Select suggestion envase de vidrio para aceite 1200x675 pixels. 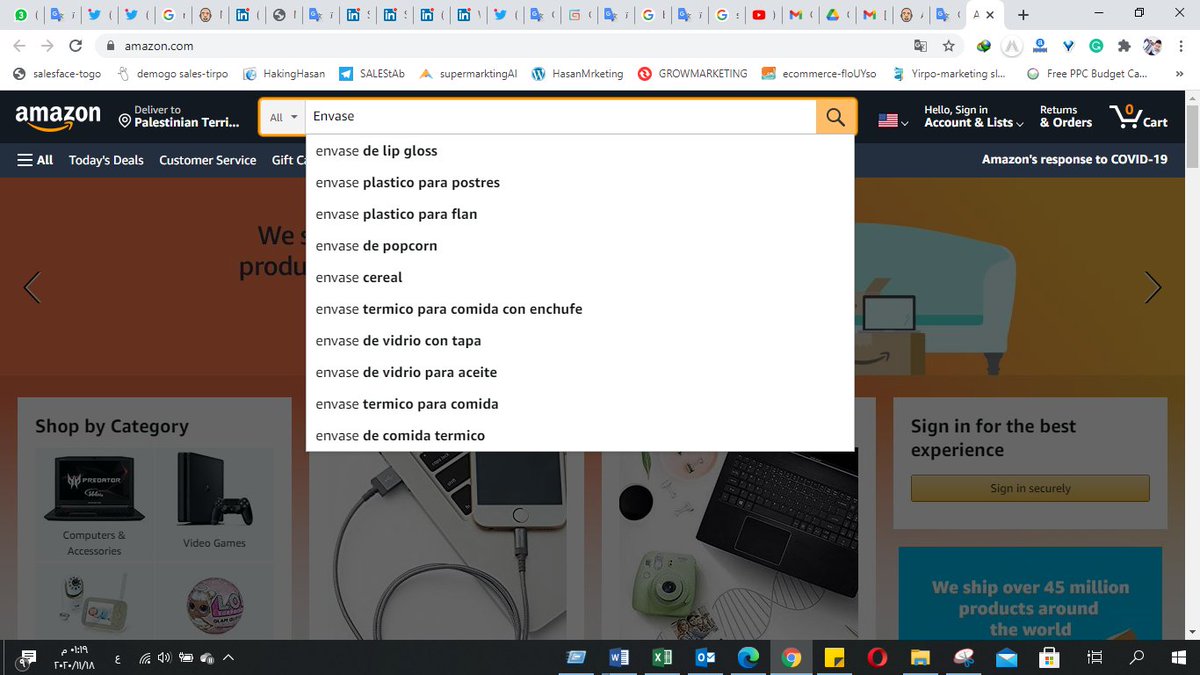pyautogui.click(x=580, y=372)
